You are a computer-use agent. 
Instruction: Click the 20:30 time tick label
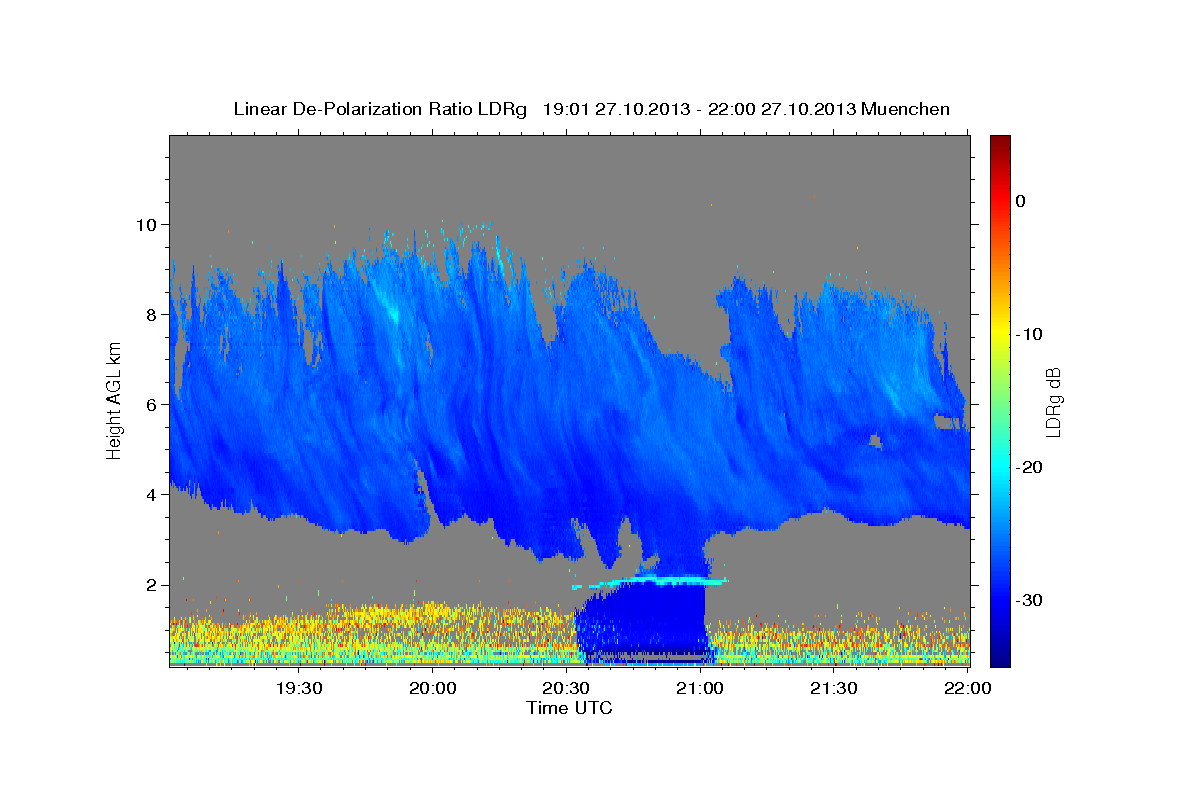coord(566,688)
